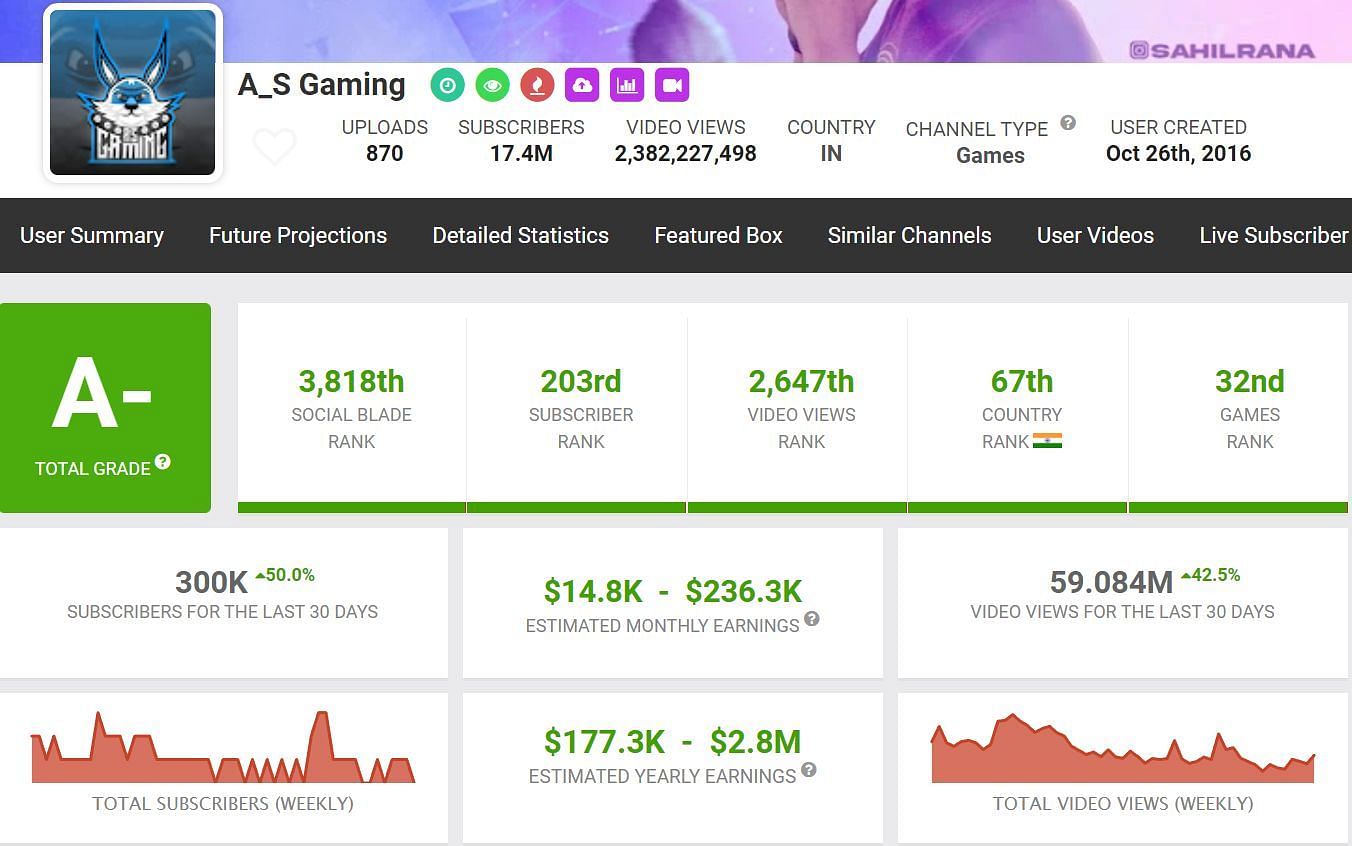Screen dimensions: 1352x846
Task: Click the video views count 2,382,227,498
Action: coord(686,153)
